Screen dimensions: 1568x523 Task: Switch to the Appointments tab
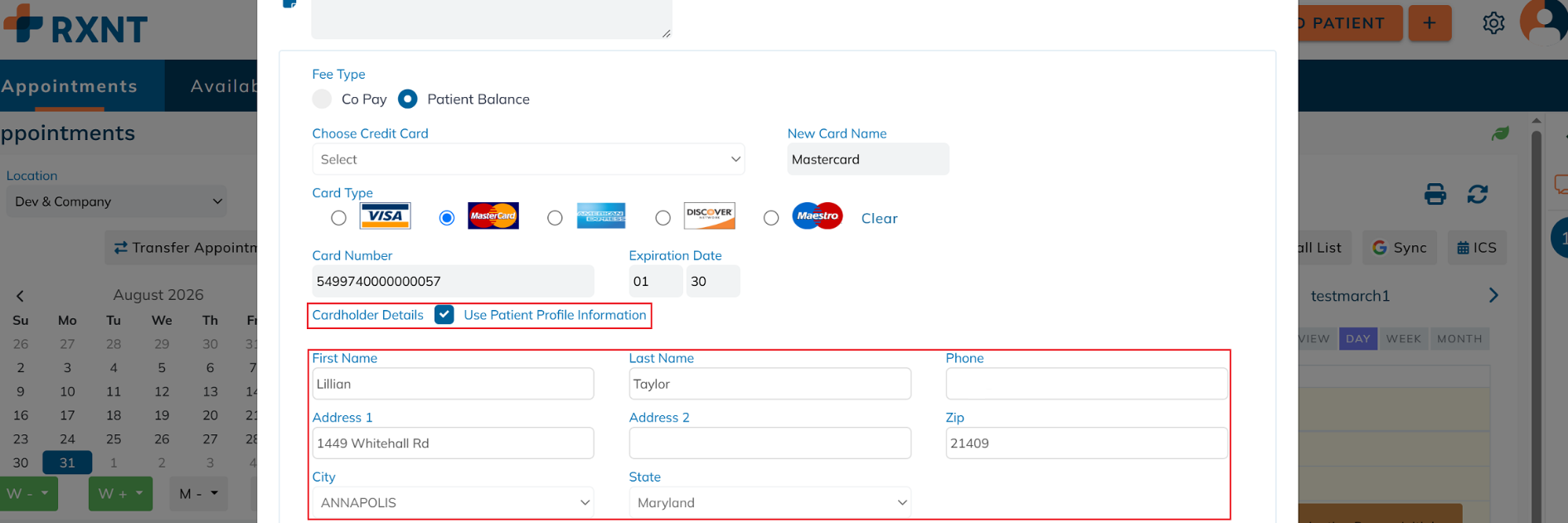[x=70, y=86]
